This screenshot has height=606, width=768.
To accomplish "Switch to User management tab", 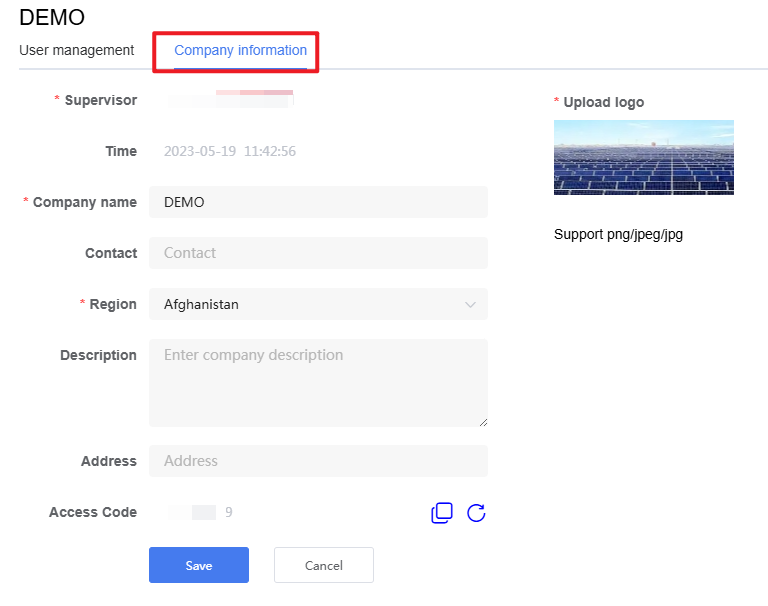I will 76,50.
